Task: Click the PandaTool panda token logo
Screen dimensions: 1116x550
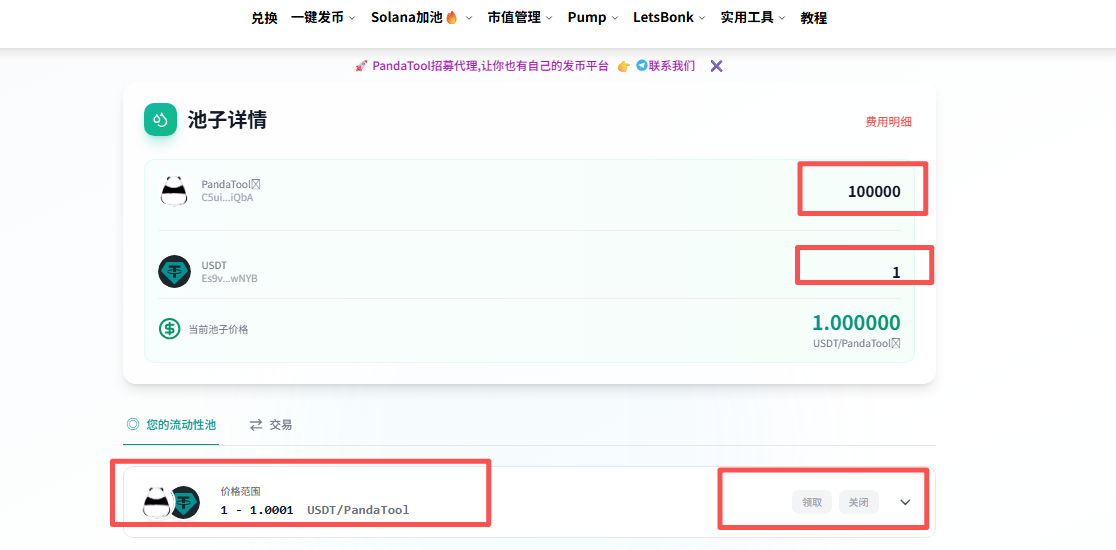Action: (x=174, y=190)
